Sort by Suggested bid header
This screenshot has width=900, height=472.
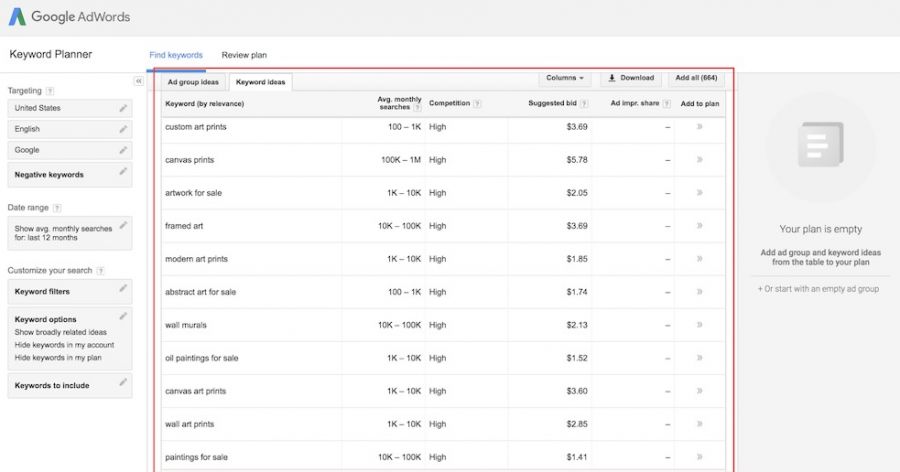552,103
